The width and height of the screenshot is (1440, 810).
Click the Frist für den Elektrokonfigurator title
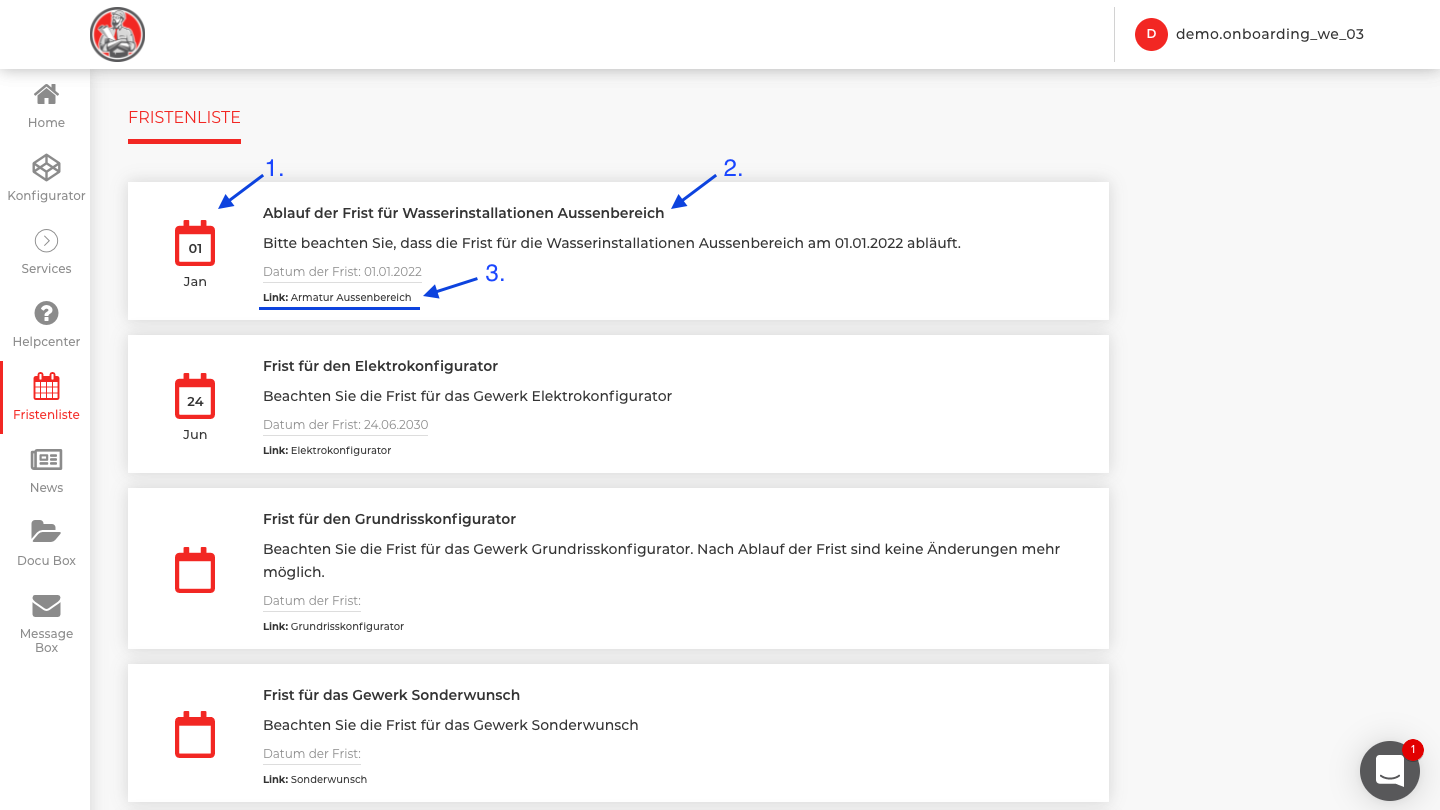[380, 366]
